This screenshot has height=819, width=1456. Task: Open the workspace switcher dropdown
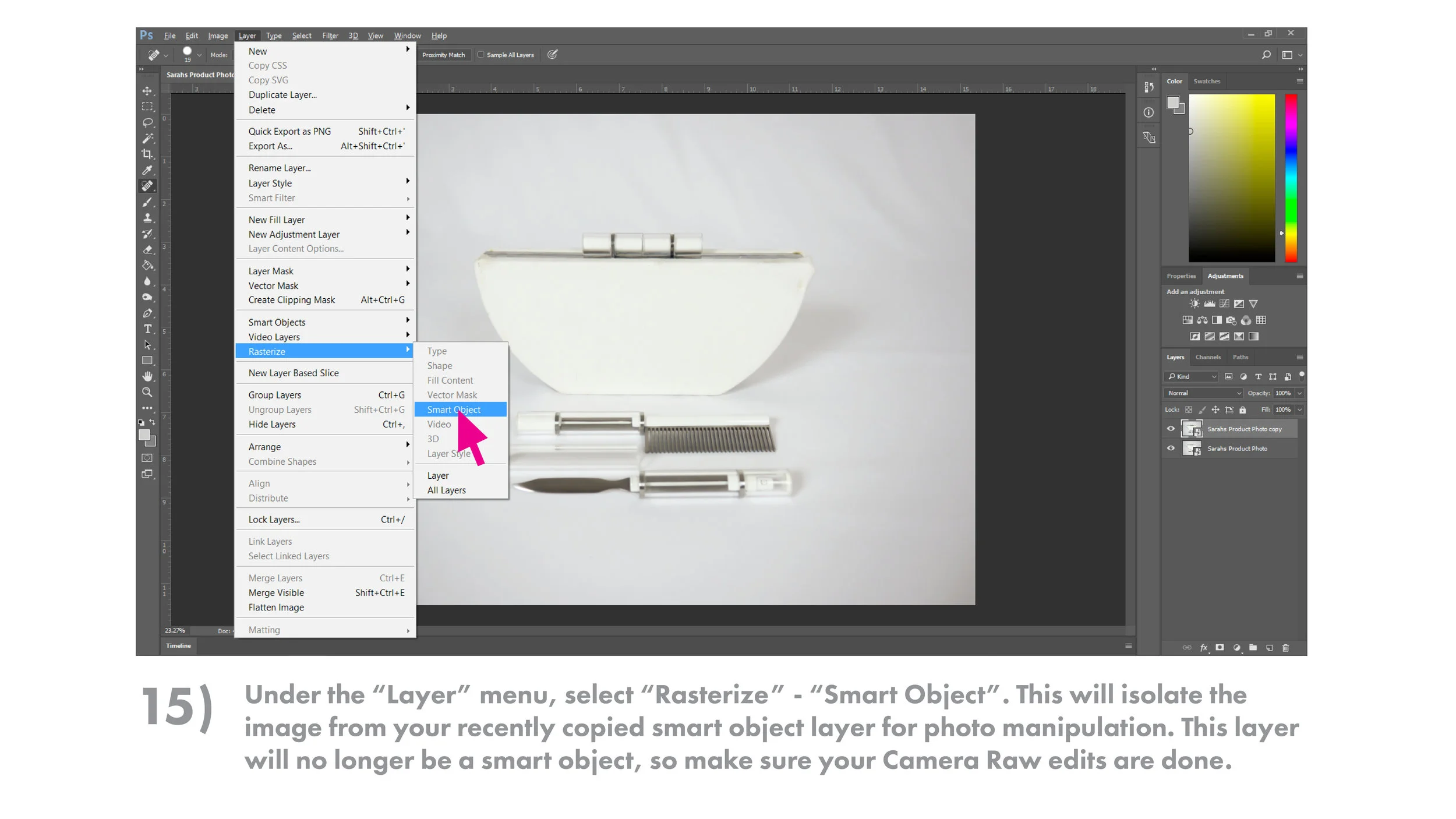(x=1291, y=55)
